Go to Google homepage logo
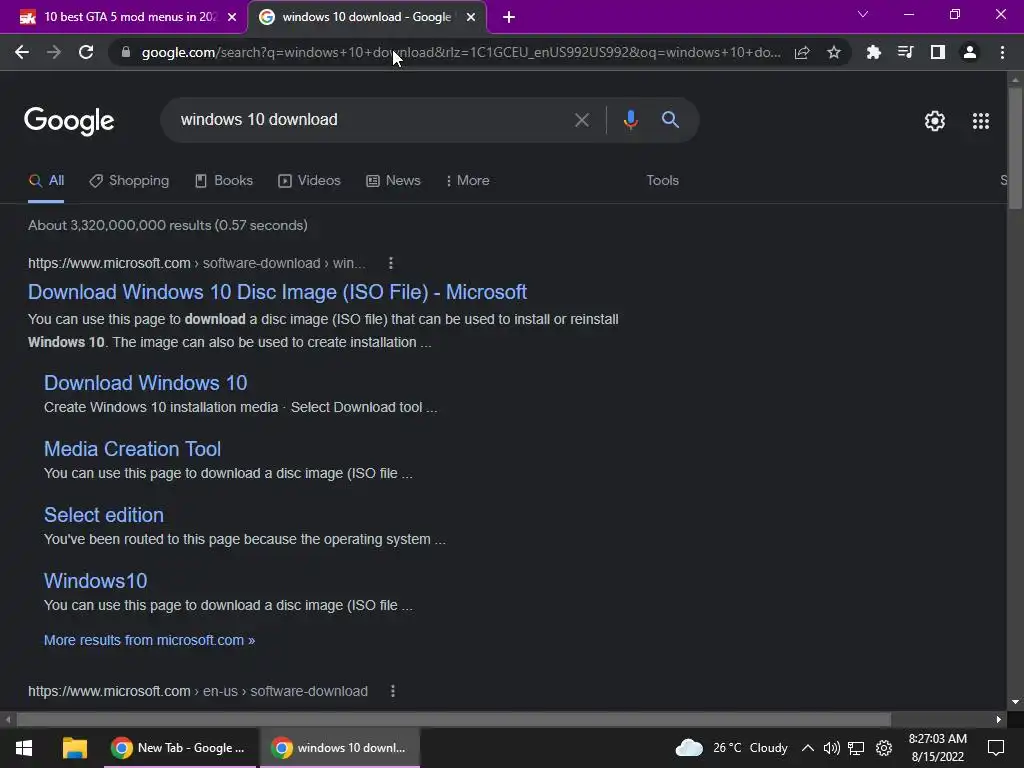 click(x=69, y=121)
